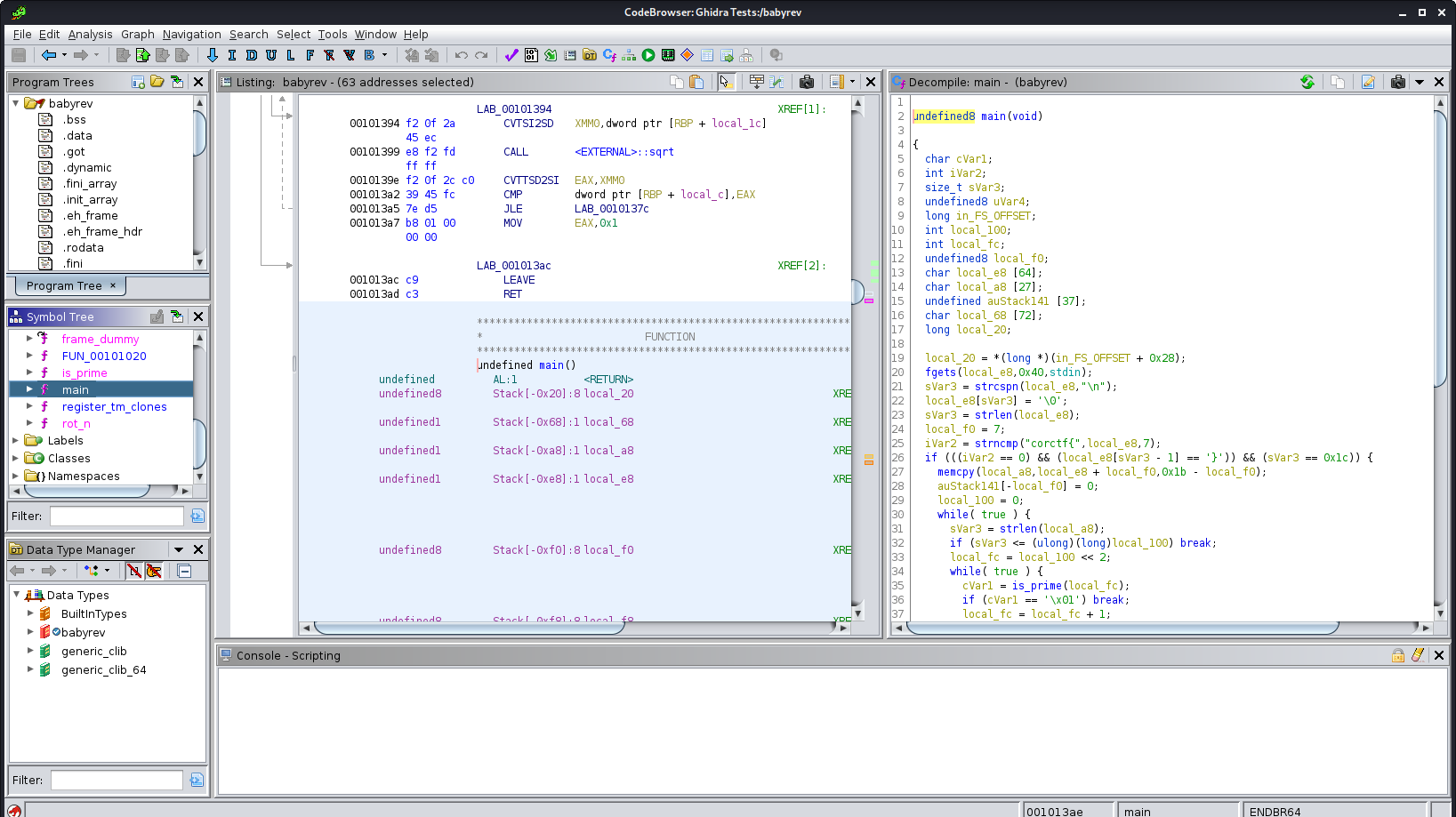Open the Tools menu
Image resolution: width=1456 pixels, height=817 pixels.
[x=333, y=34]
